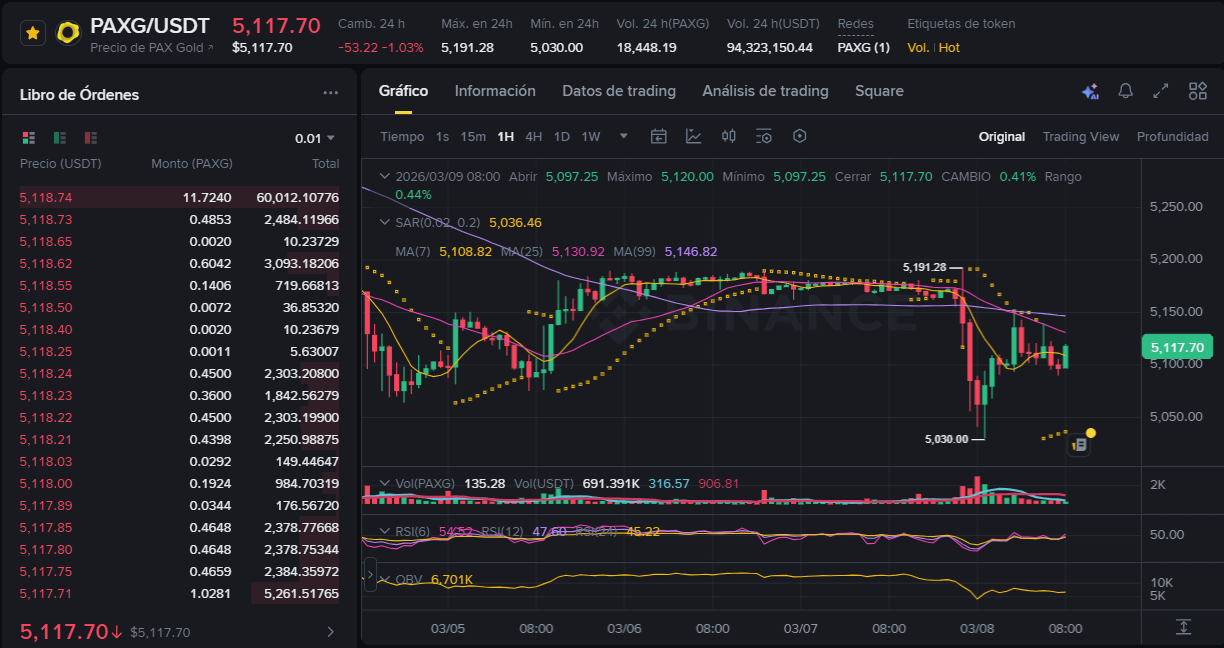The width and height of the screenshot is (1224, 648).
Task: Open the Square tab
Action: point(879,91)
